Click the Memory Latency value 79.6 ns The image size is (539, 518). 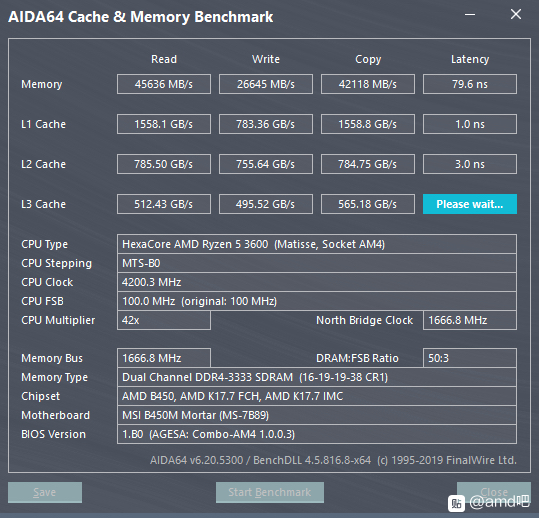point(470,84)
